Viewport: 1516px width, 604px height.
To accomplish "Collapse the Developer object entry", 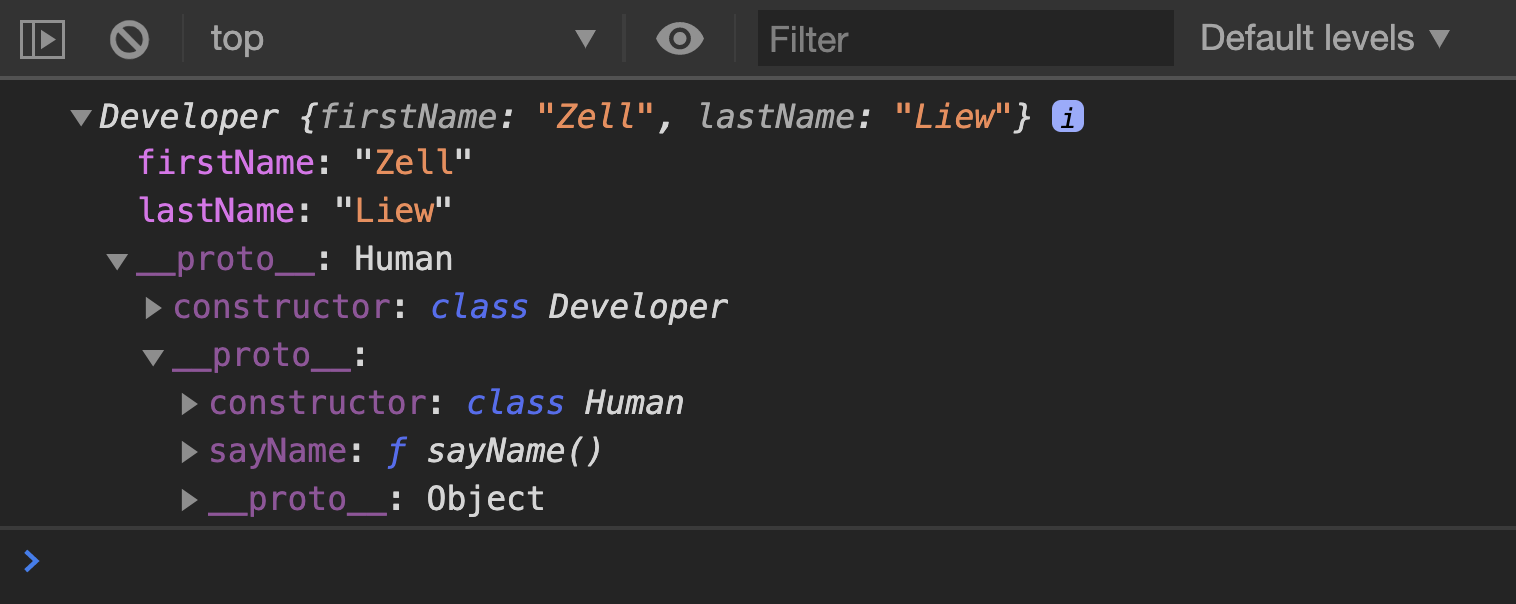I will tap(80, 116).
